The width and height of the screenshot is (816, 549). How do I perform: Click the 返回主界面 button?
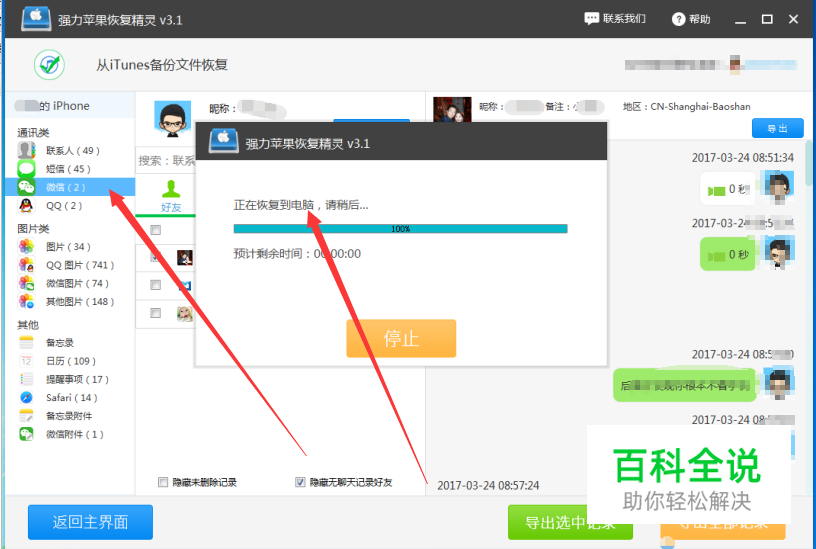91,522
